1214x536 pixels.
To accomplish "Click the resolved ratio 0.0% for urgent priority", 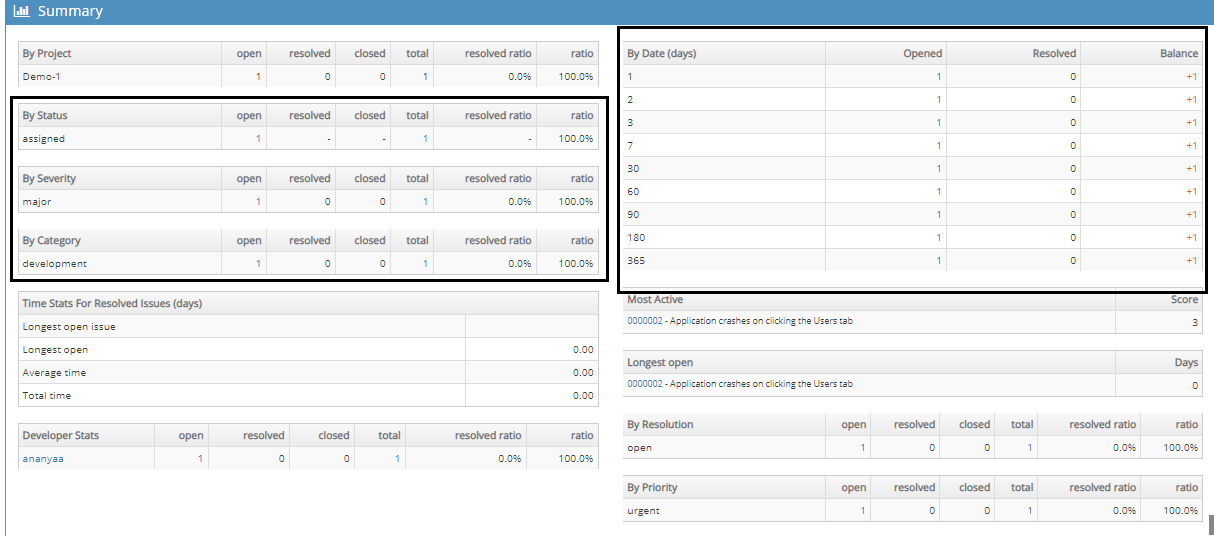I will pyautogui.click(x=1124, y=511).
